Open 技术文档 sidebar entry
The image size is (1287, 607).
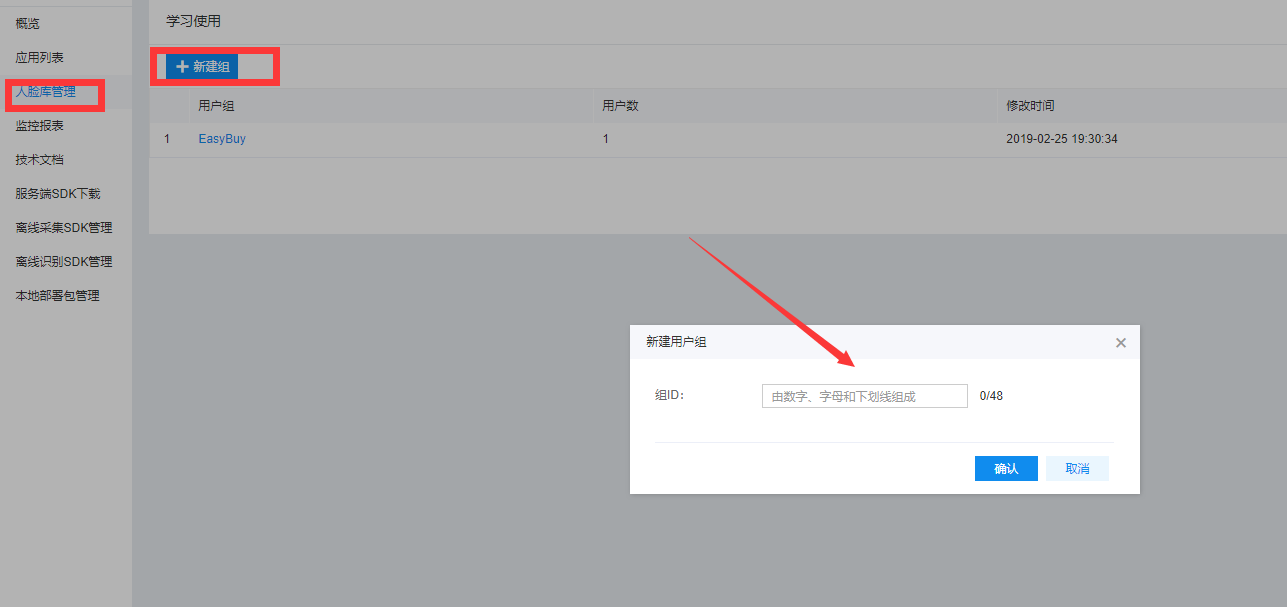click(x=40, y=160)
